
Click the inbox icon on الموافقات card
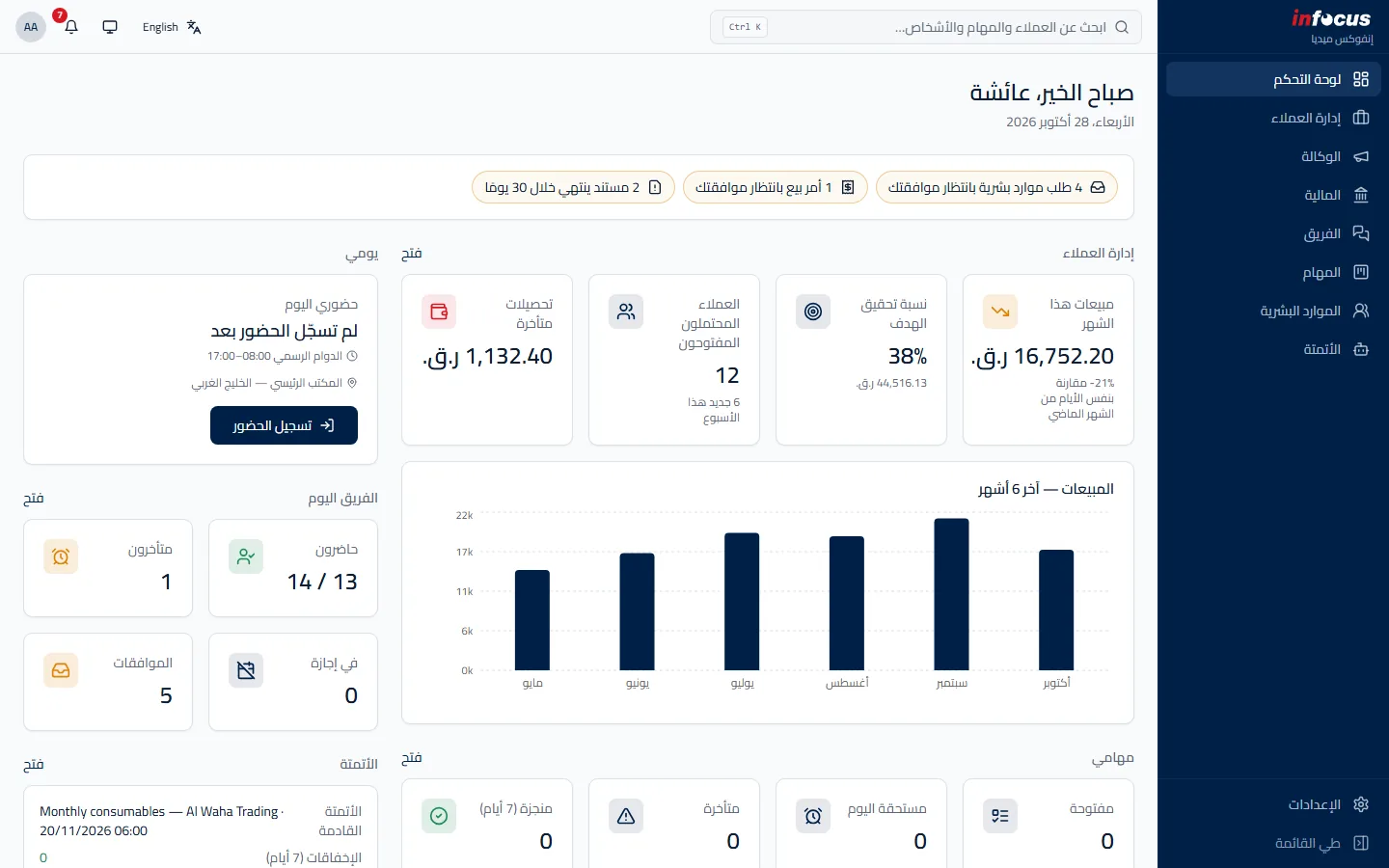[61, 670]
